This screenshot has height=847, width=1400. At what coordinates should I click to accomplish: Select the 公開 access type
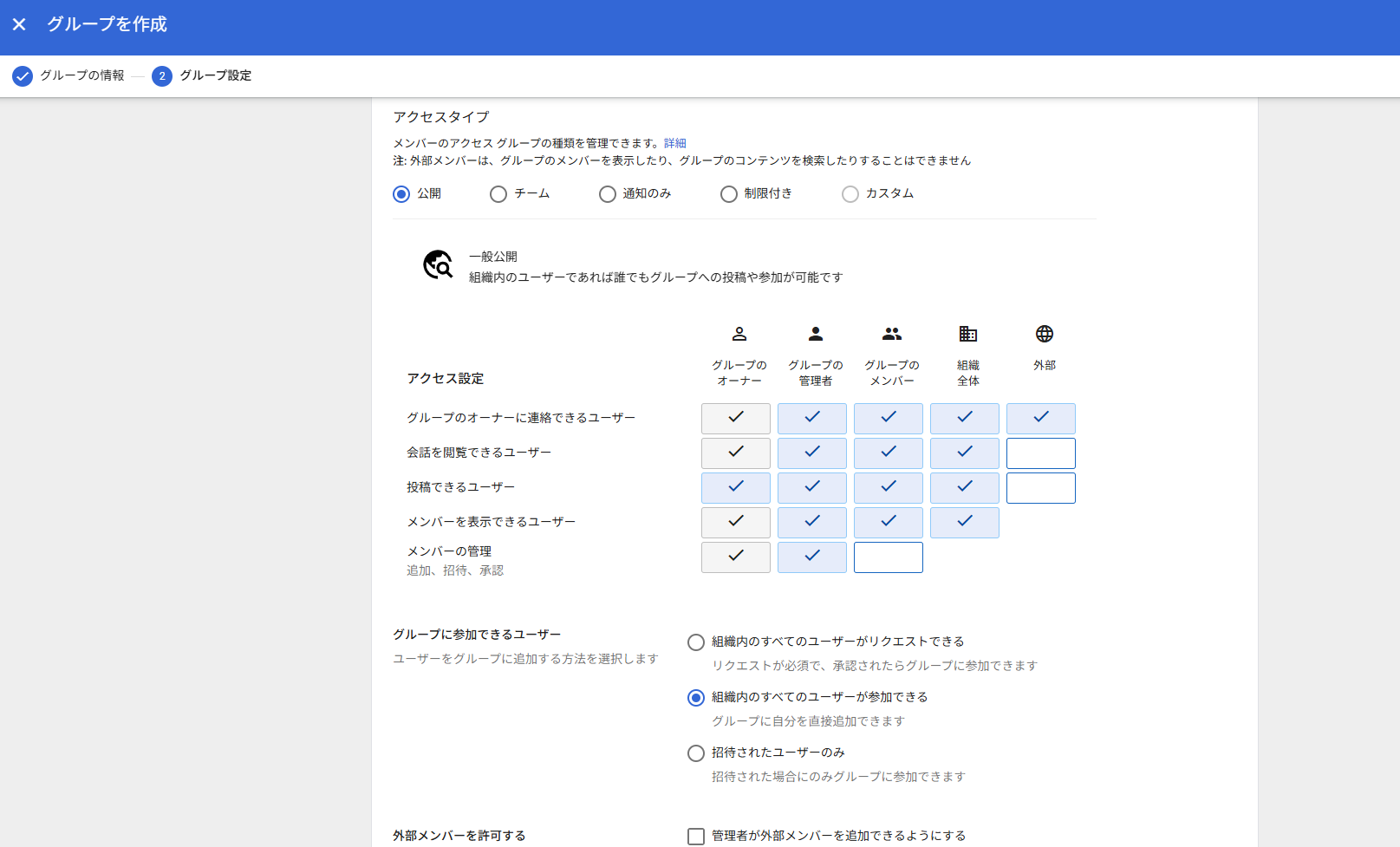pyautogui.click(x=401, y=194)
